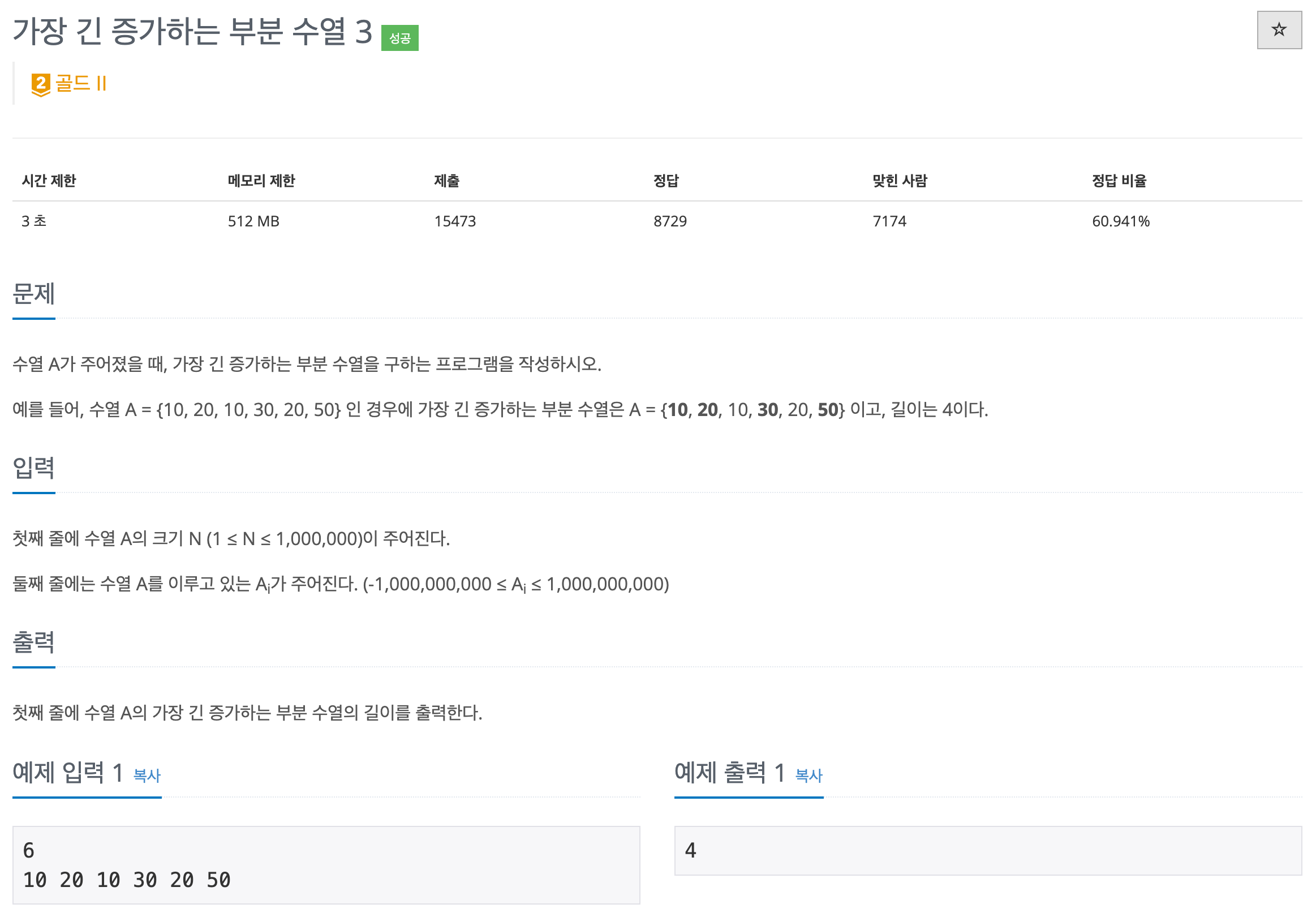This screenshot has width=1316, height=917.
Task: Click the 예제 출력 1 heading
Action: pyautogui.click(x=729, y=773)
